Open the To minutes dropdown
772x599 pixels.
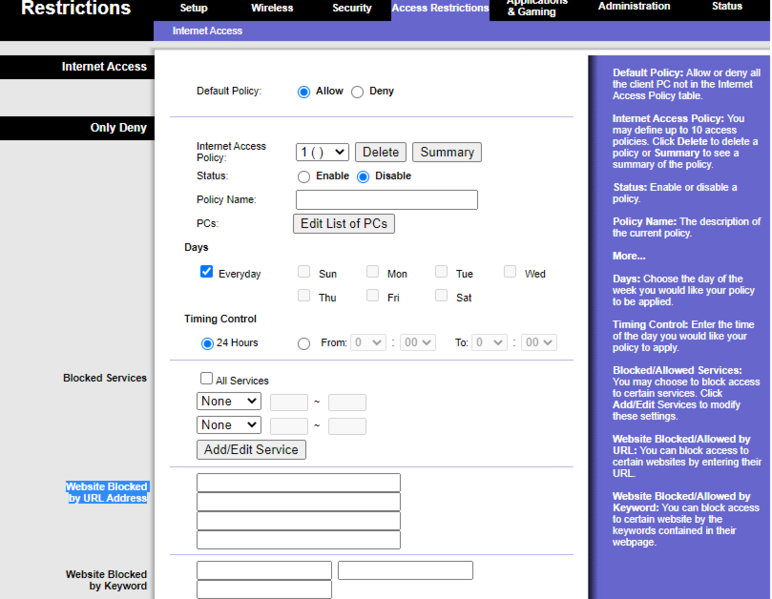point(539,343)
